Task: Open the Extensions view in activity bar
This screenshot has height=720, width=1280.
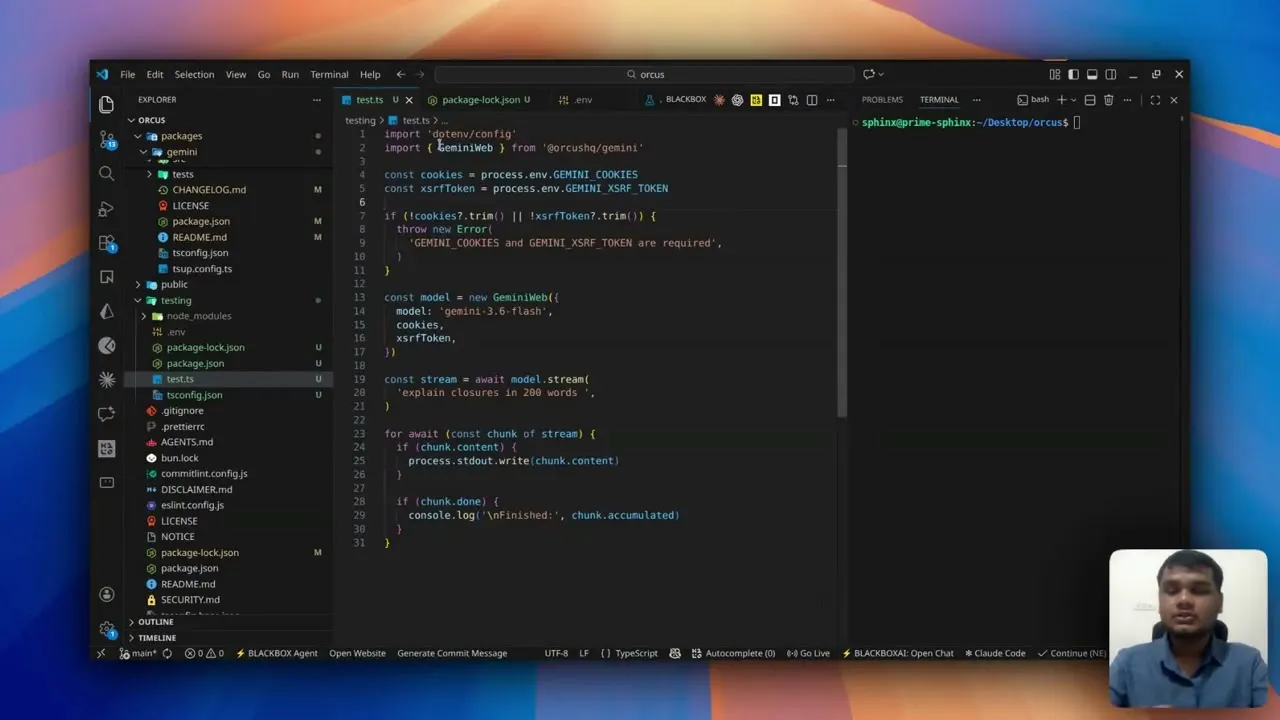Action: (107, 243)
